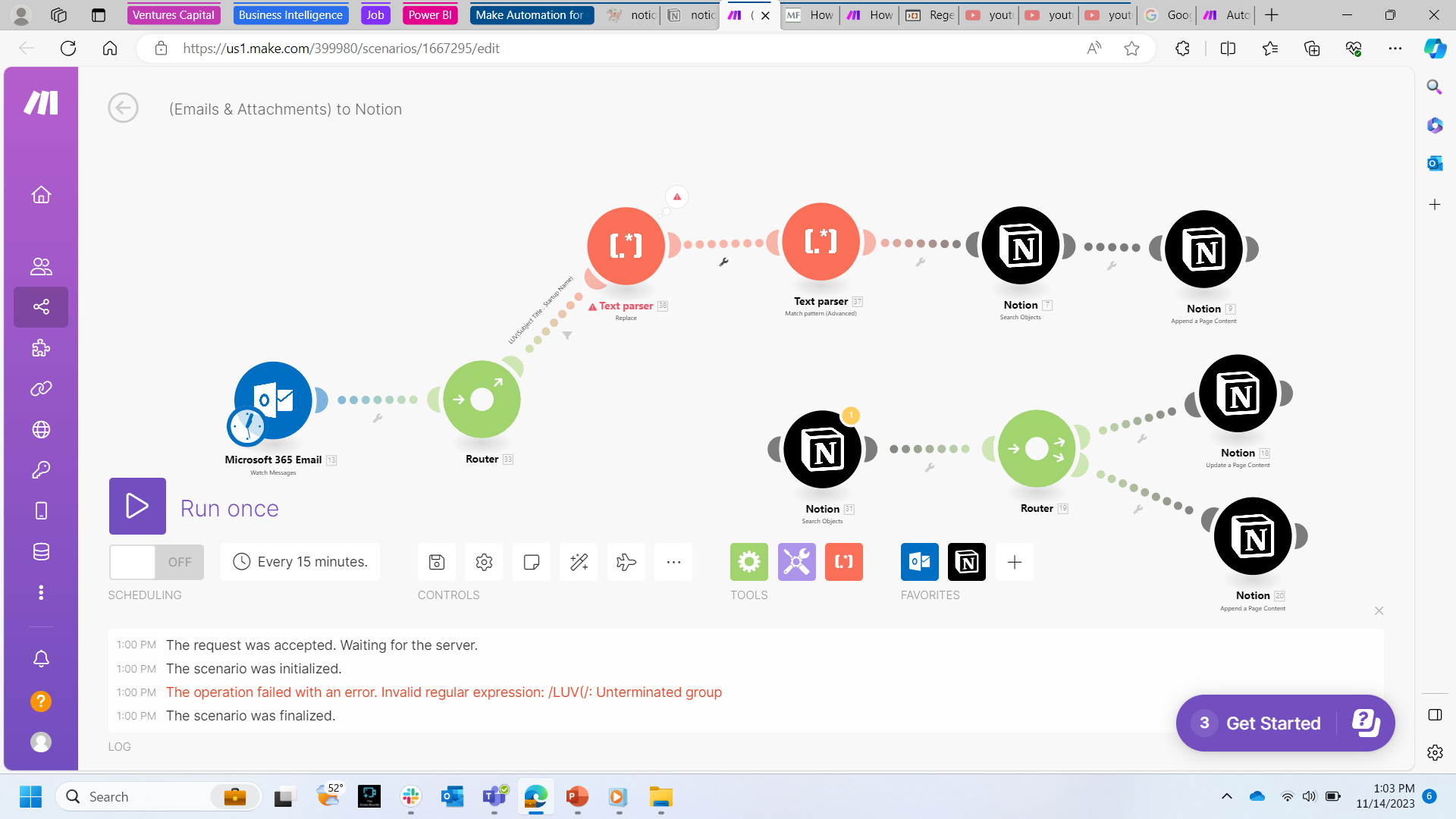Open the Every 15 minutes schedule setting

pyautogui.click(x=300, y=562)
